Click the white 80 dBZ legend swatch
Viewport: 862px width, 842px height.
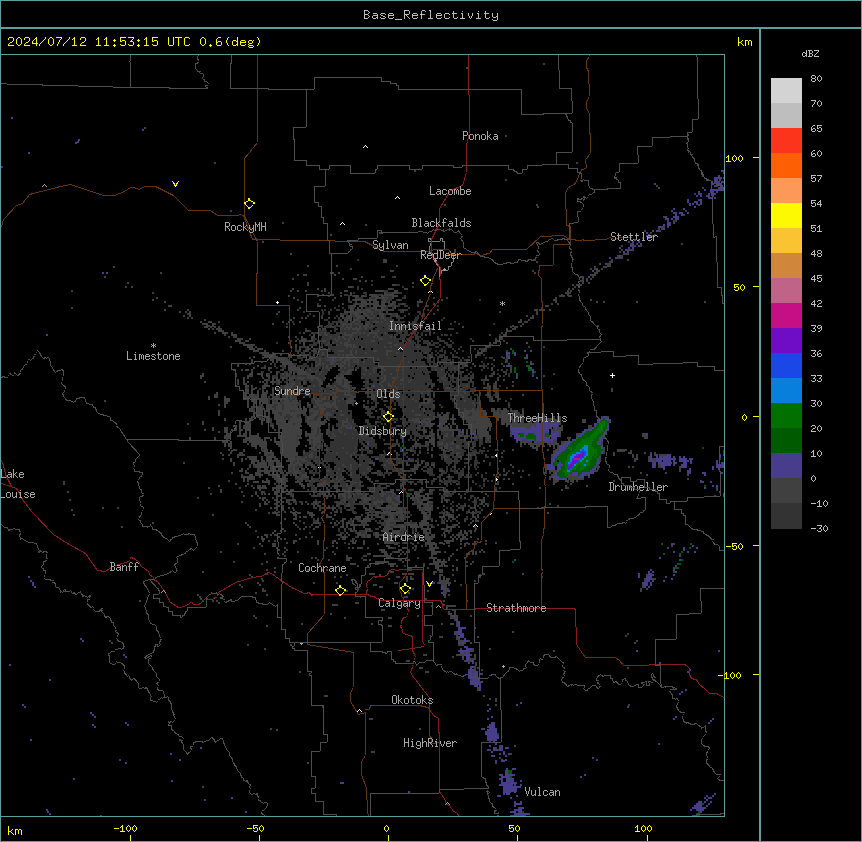pos(786,90)
